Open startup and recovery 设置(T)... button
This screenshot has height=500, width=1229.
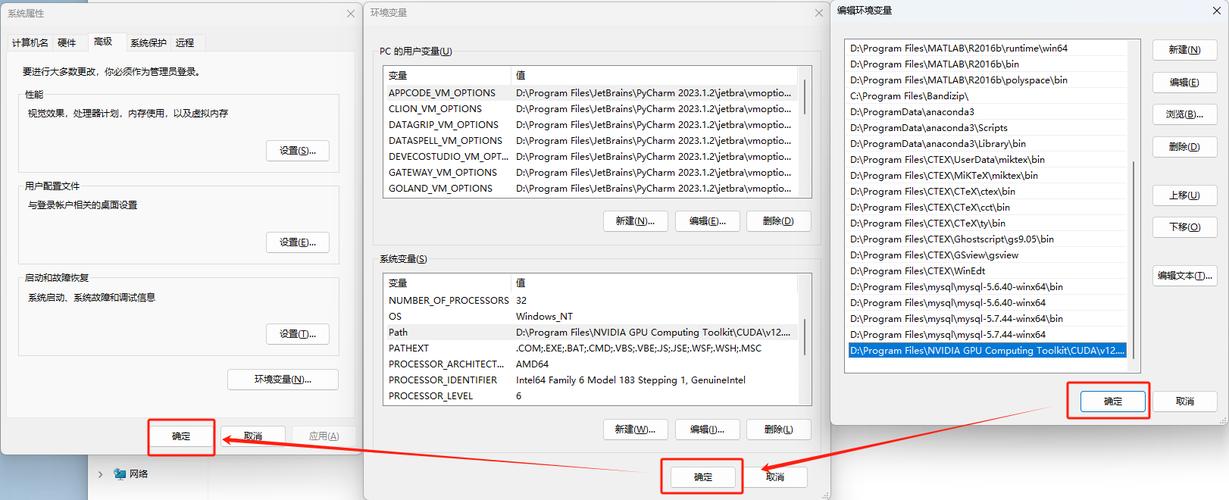[x=297, y=334]
